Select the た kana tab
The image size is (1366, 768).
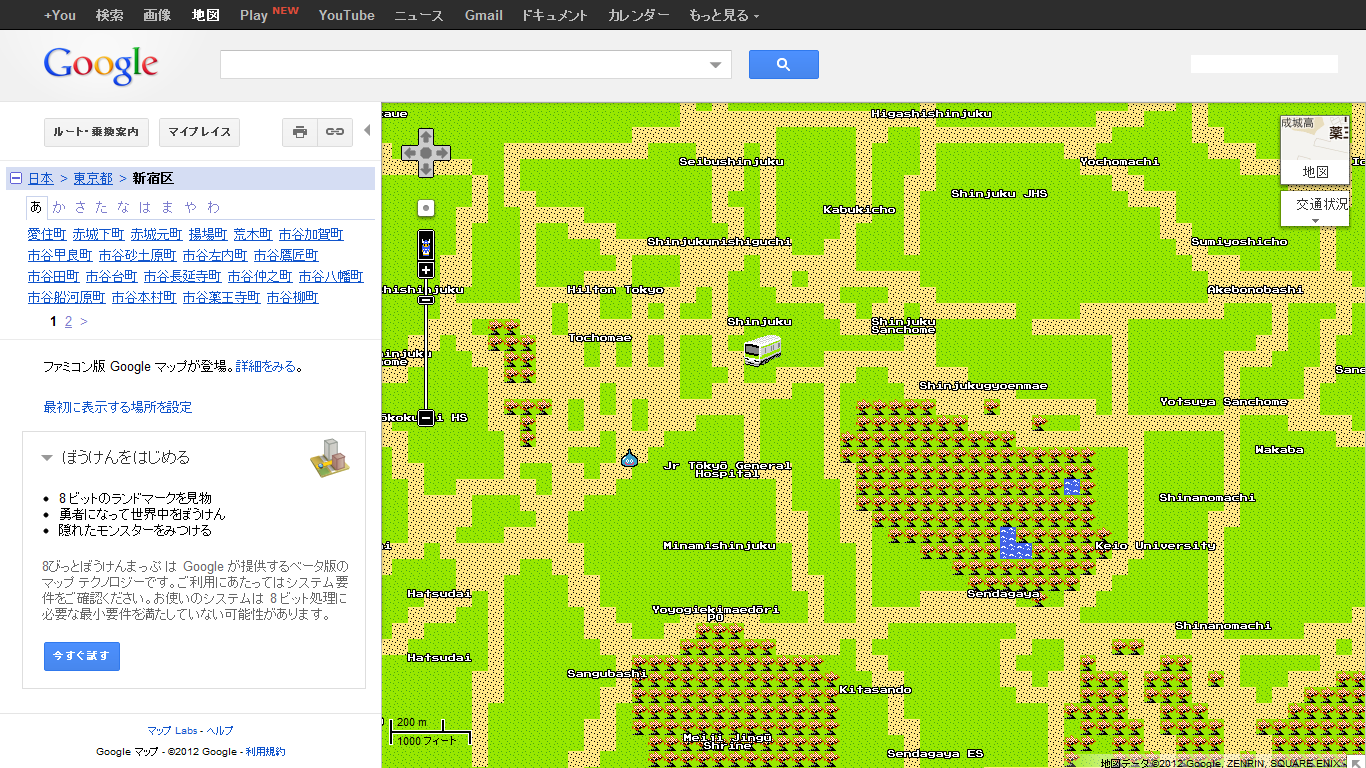pyautogui.click(x=102, y=207)
